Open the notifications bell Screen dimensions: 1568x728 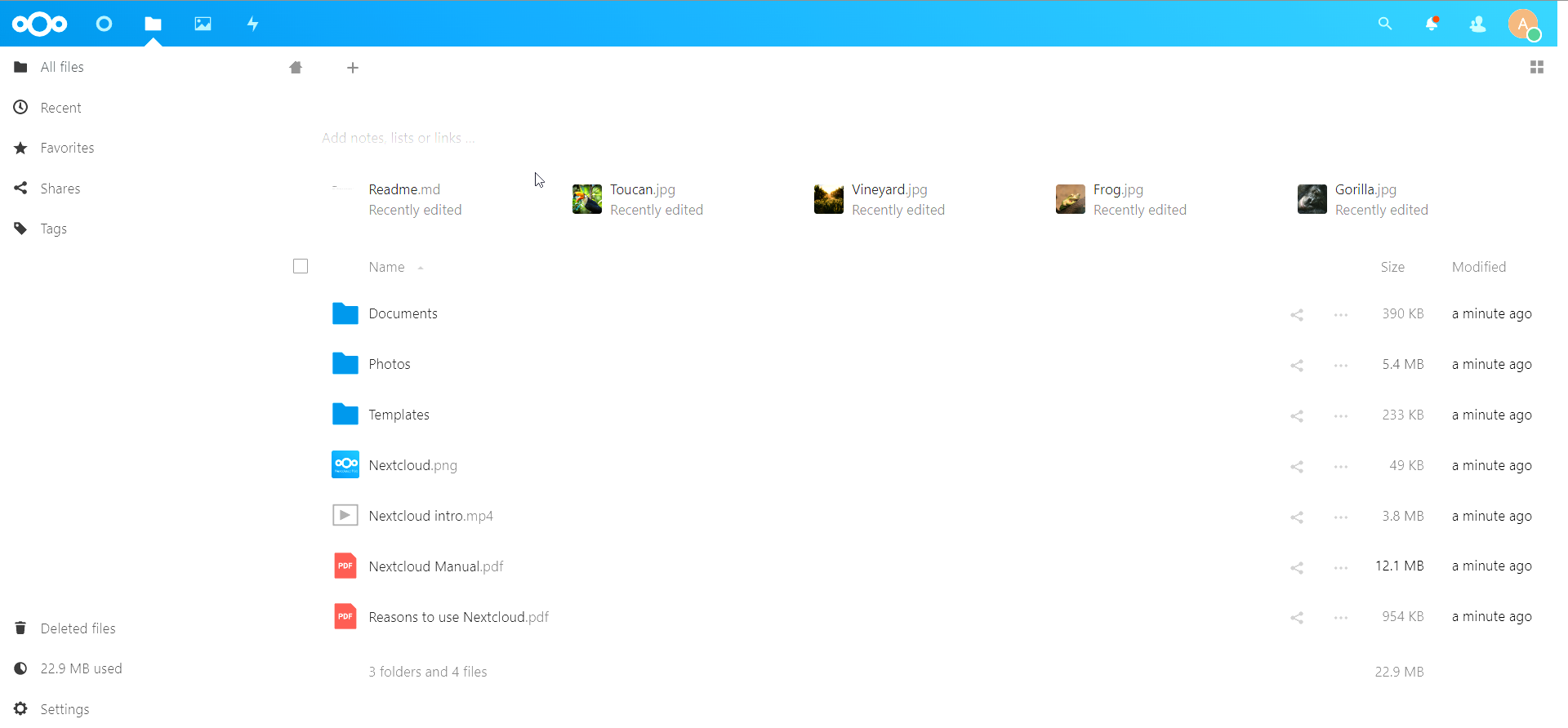(1432, 24)
